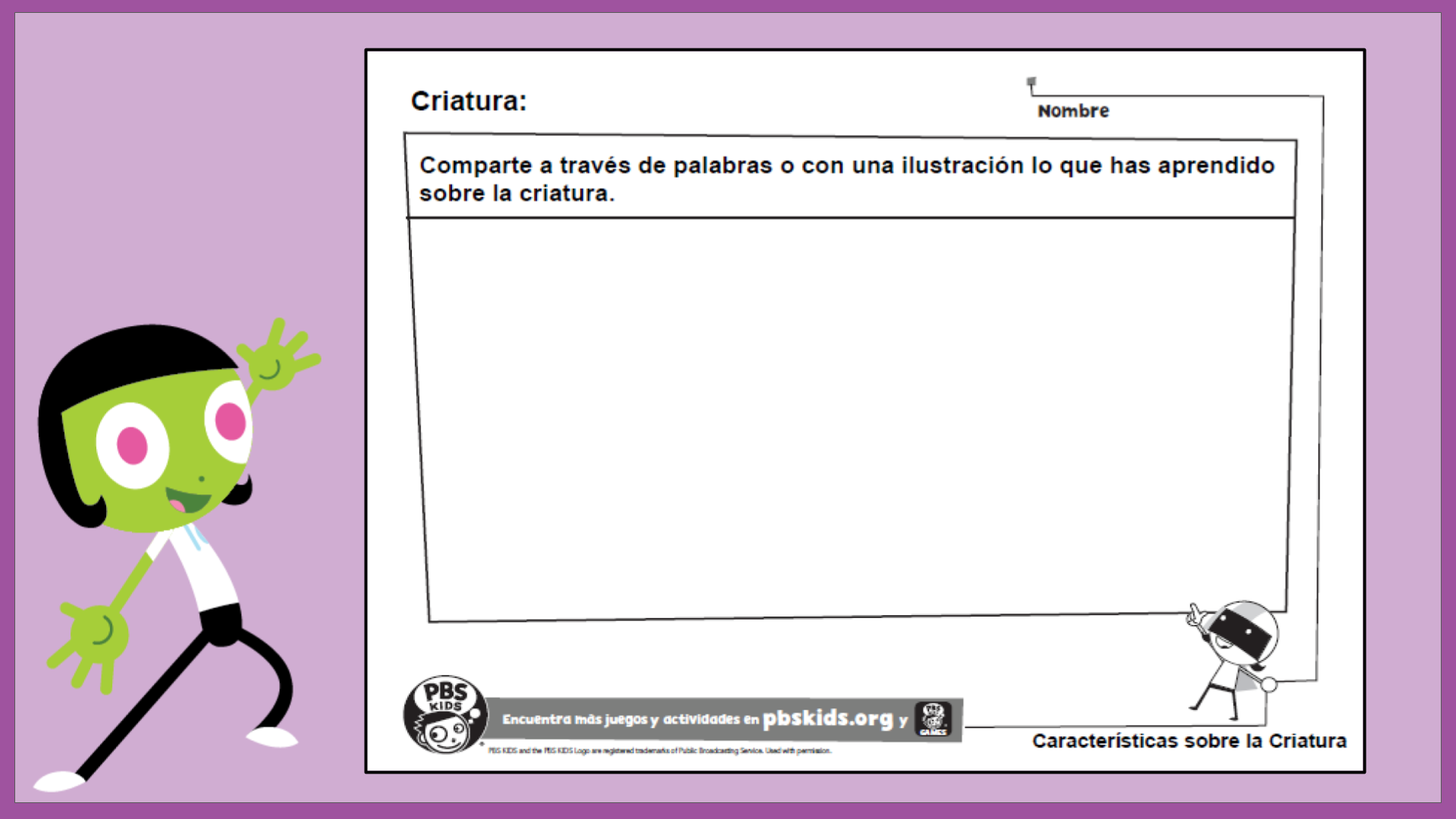Click the 'Nombre' label

pyautogui.click(x=1073, y=111)
